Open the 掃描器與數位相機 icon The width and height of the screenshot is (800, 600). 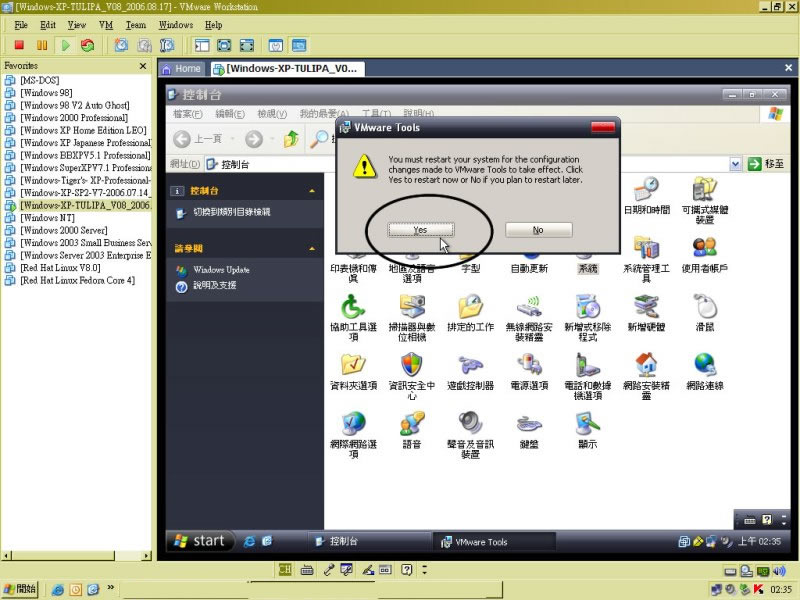pyautogui.click(x=412, y=317)
